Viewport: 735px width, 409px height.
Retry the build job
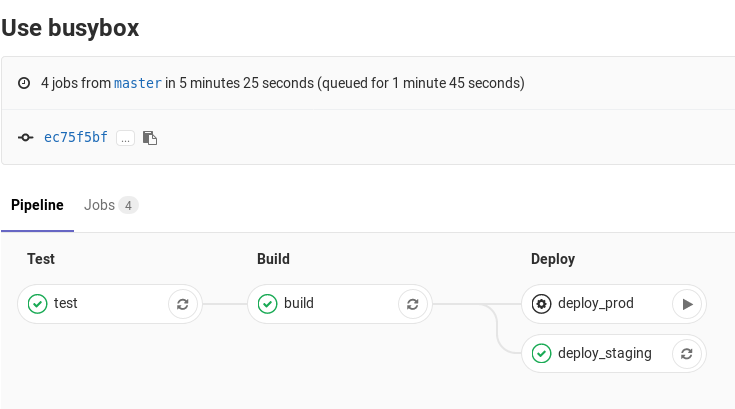[x=412, y=304]
